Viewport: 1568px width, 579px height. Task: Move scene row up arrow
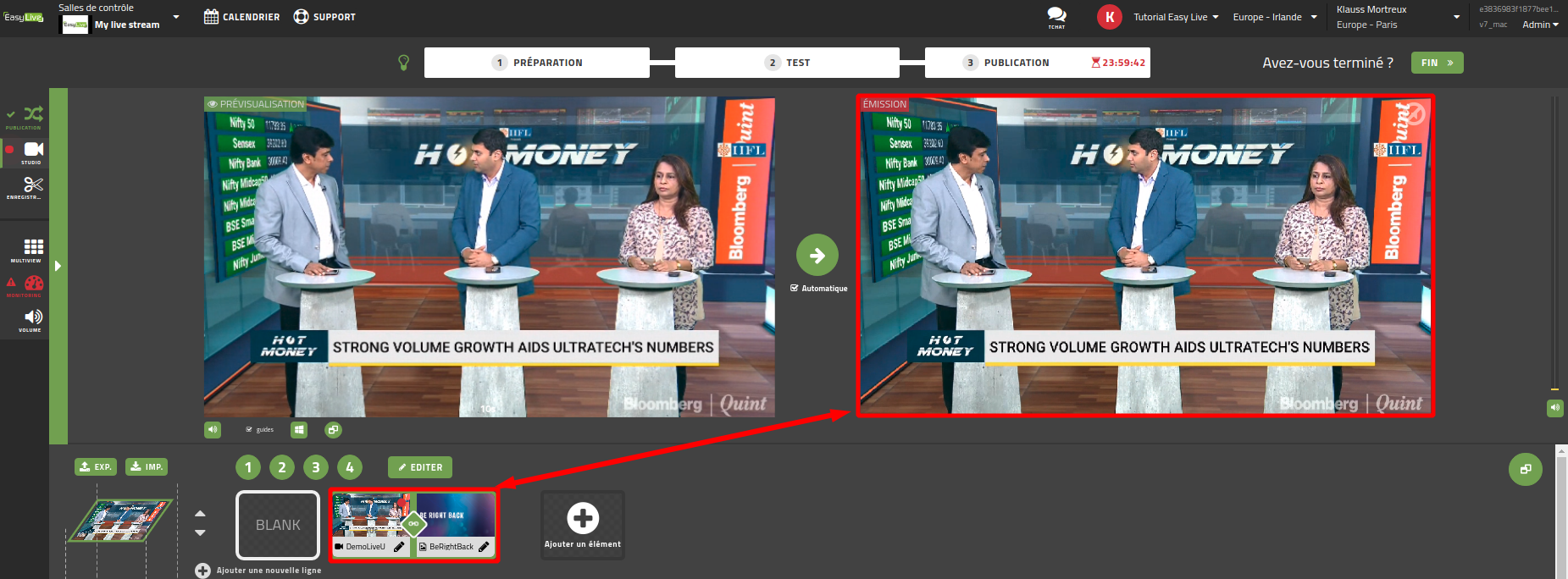200,514
